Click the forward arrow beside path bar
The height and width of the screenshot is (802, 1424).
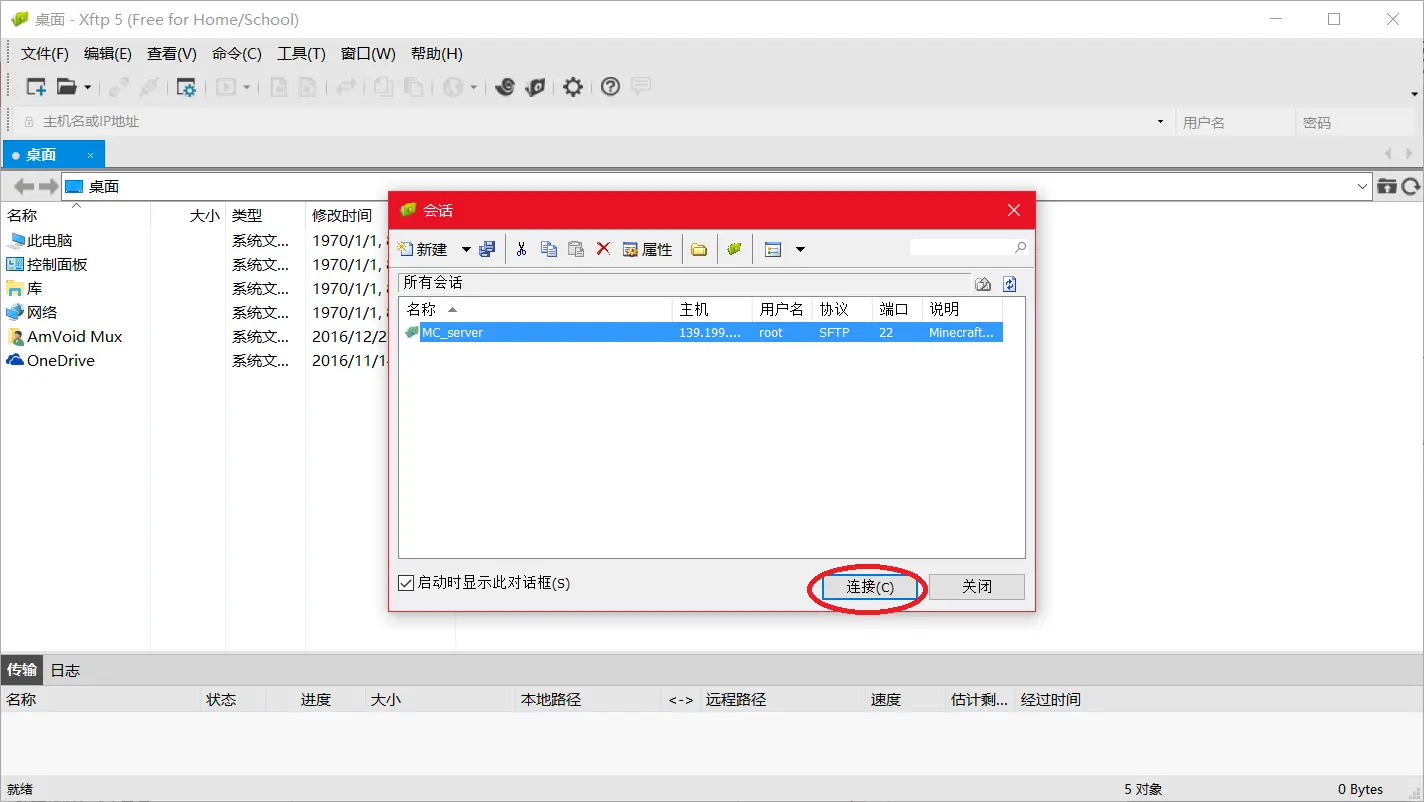[48, 186]
